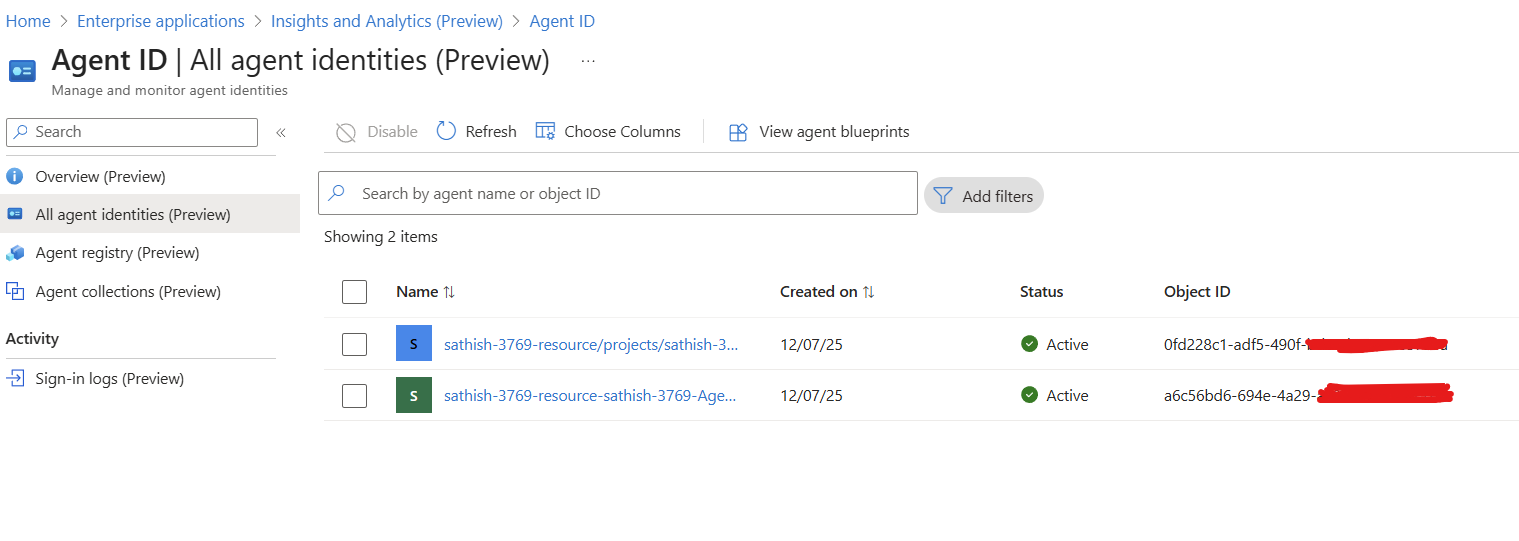Check the box for sathish-3769-resource/projects row

point(354,344)
